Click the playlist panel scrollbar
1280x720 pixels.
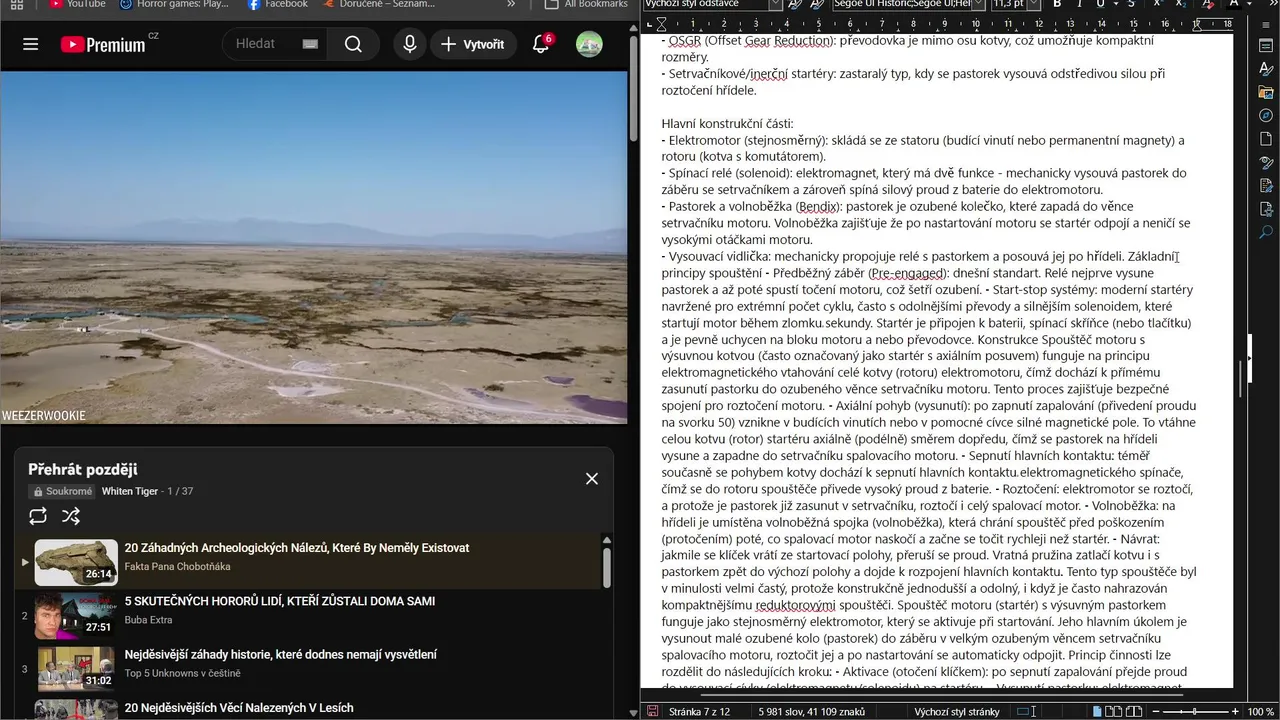click(606, 567)
